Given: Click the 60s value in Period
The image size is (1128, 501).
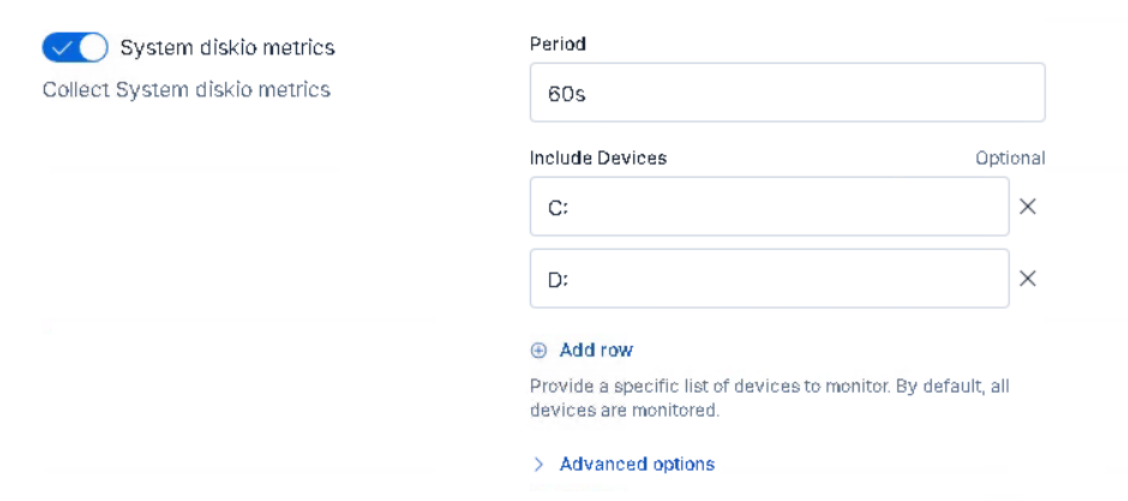Looking at the screenshot, I should (x=565, y=94).
